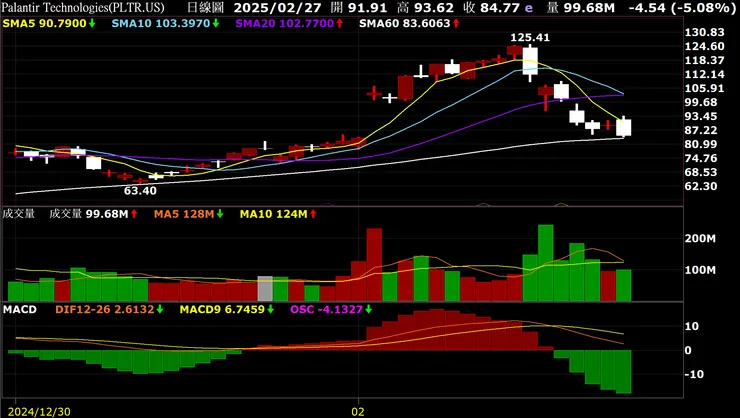Click the 2024/12/30 date axis label

(x=39, y=412)
